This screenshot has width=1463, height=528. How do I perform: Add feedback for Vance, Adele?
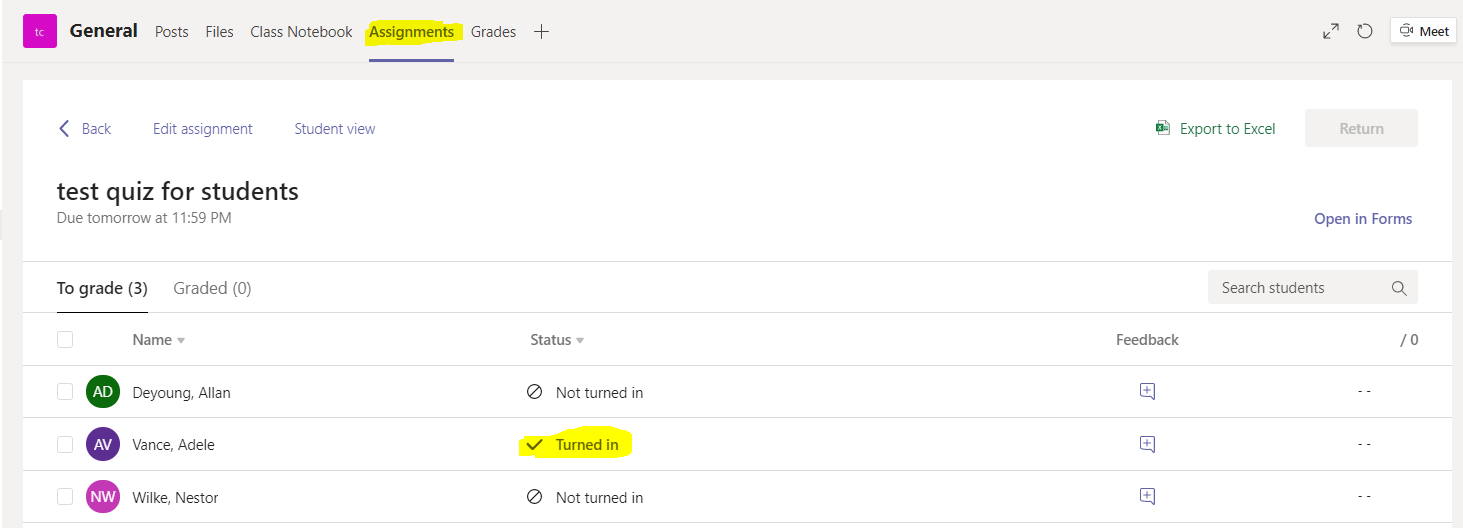(x=1147, y=444)
